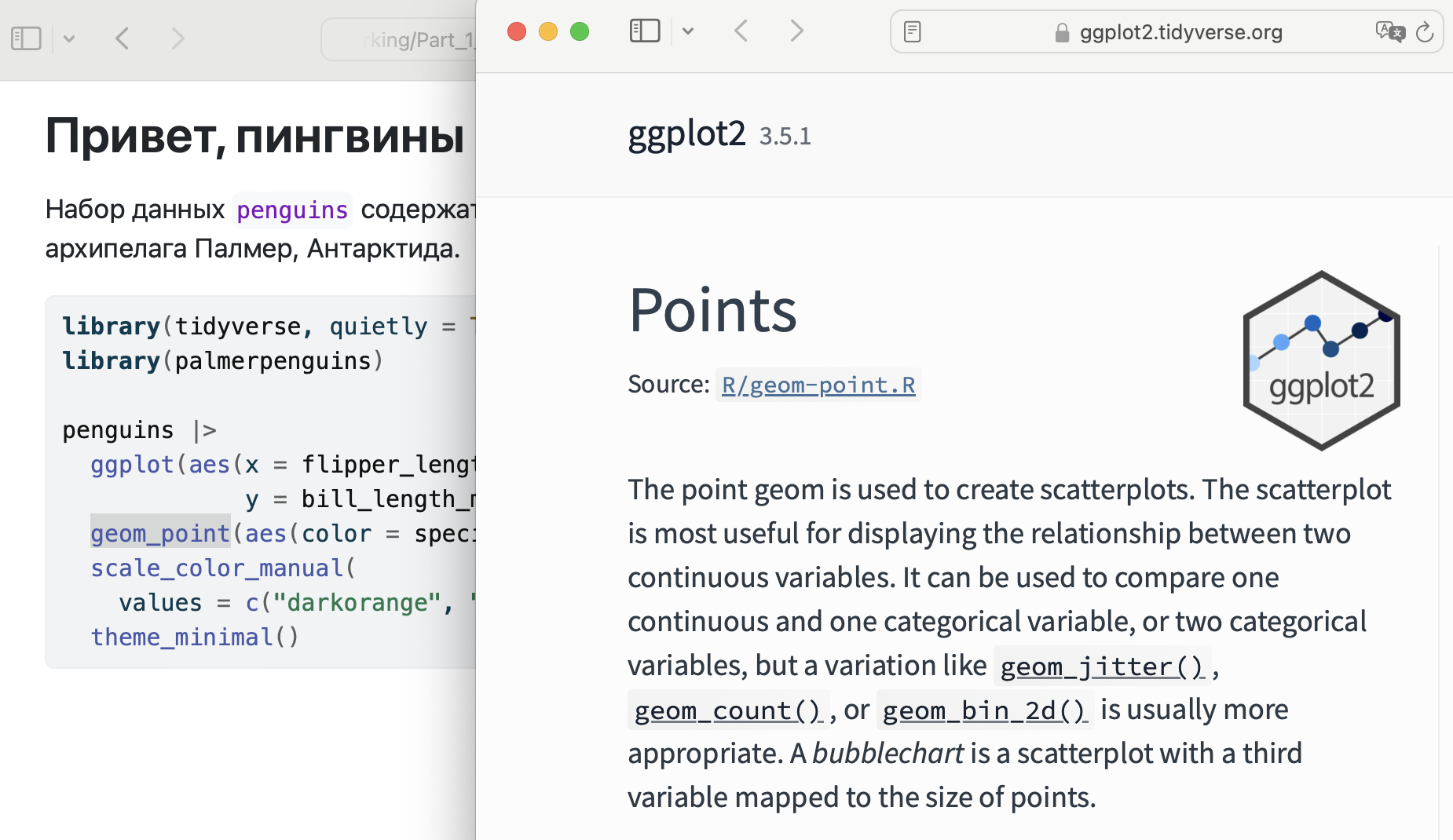1453x840 pixels.
Task: Click the "darkorange" string in code
Action: point(357,603)
